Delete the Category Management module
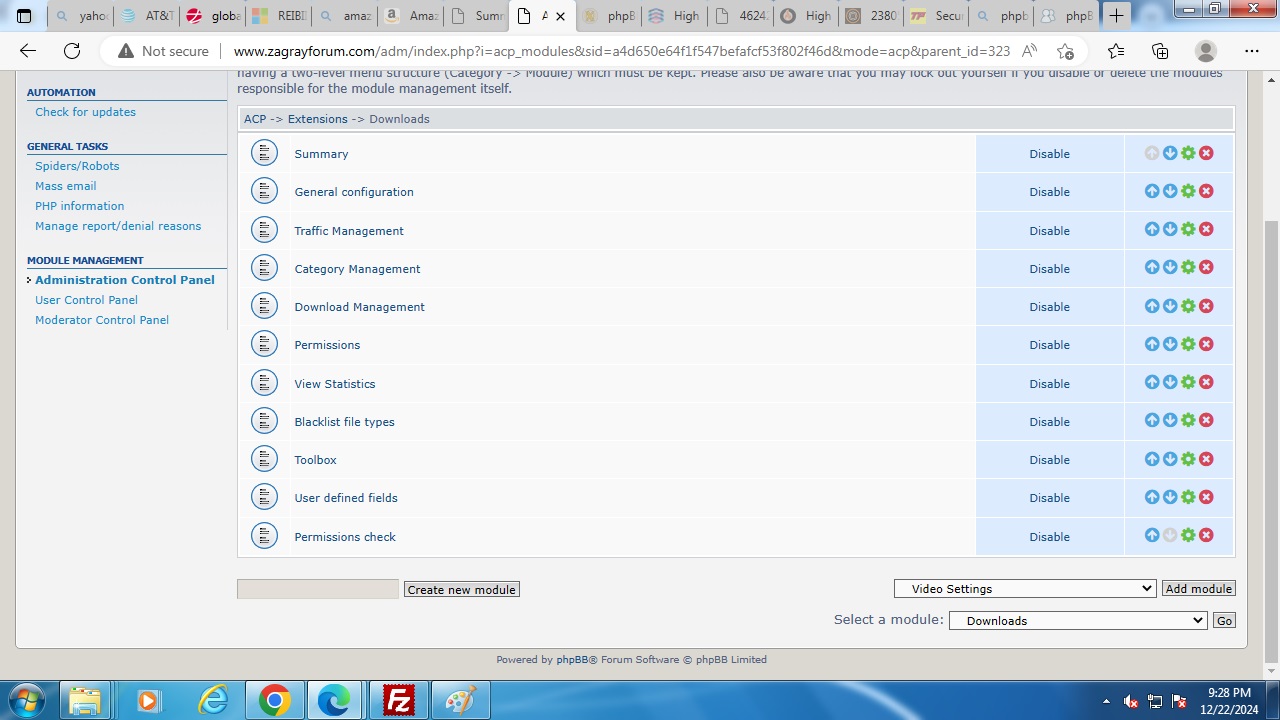 tap(1206, 267)
